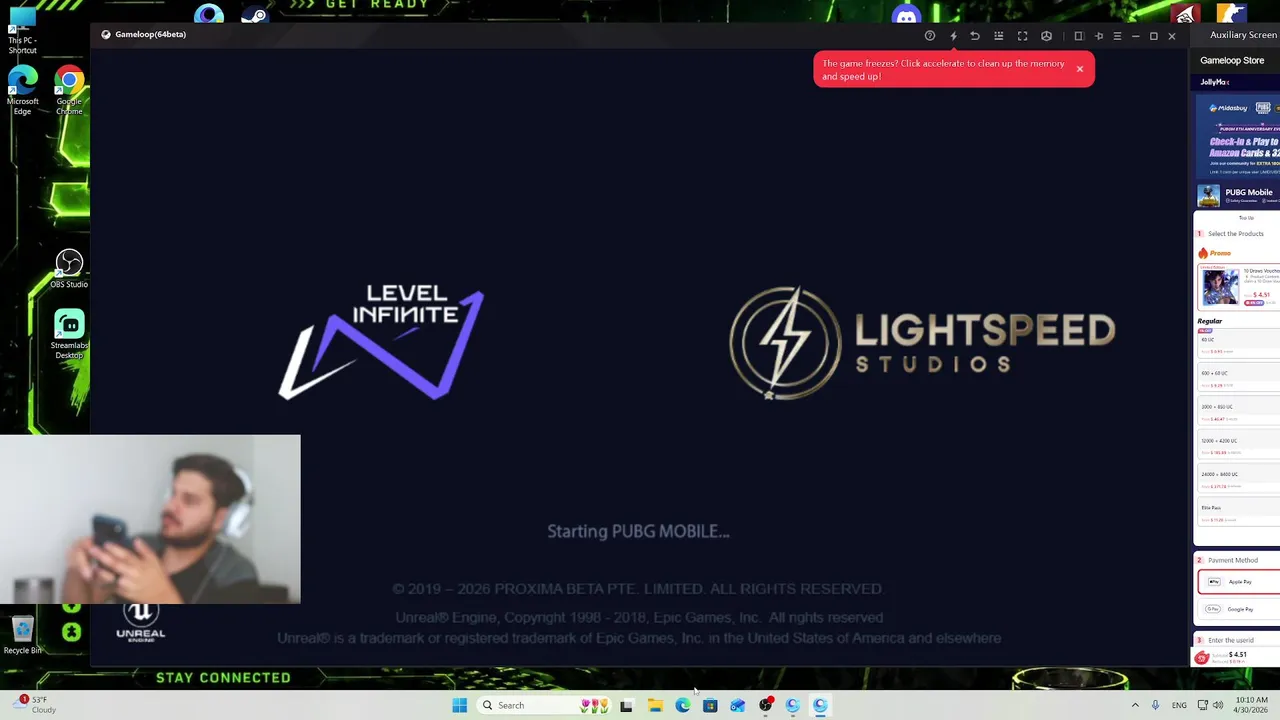Open the Gameloop hamburger menu
This screenshot has height=720, width=1280.
[x=1117, y=36]
